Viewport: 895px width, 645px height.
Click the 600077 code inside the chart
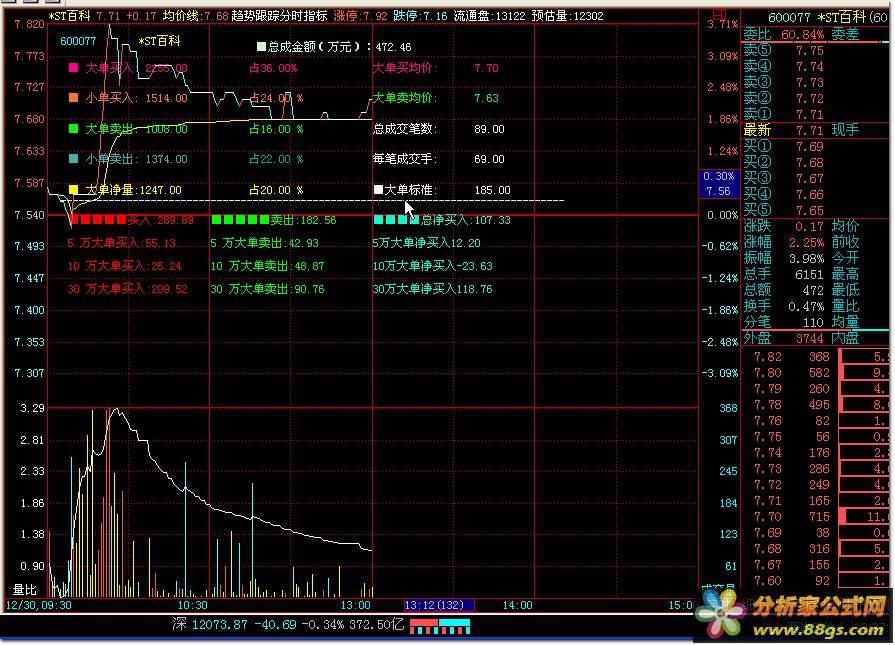[78, 41]
